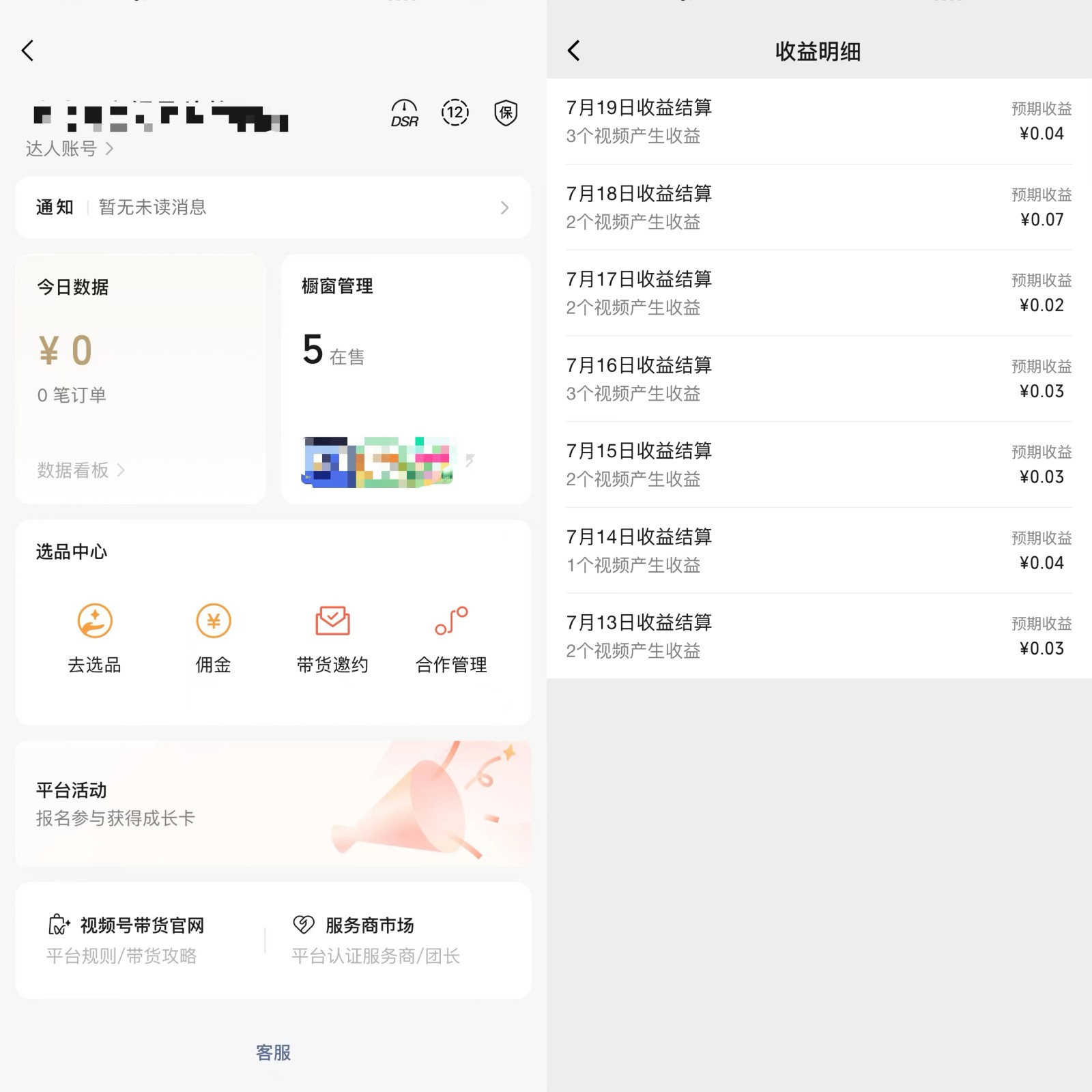Expand the 通知 notifications row chevron
Image resolution: width=1092 pixels, height=1092 pixels.
pyautogui.click(x=505, y=208)
